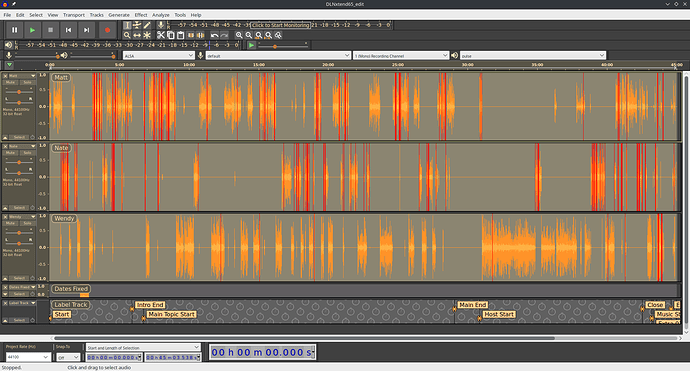Choose the Zoom magnifier tool
690x371 pixels.
[127, 35]
